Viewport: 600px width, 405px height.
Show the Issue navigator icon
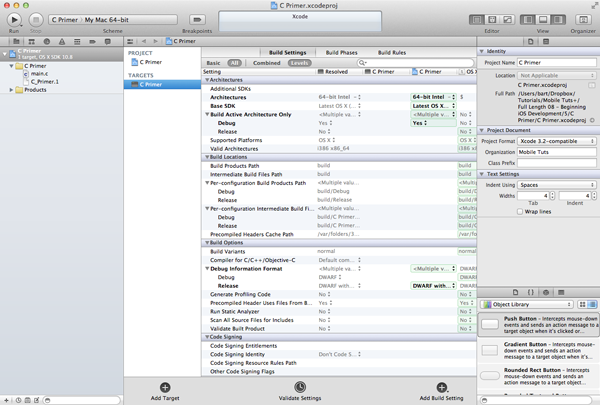[62, 41]
